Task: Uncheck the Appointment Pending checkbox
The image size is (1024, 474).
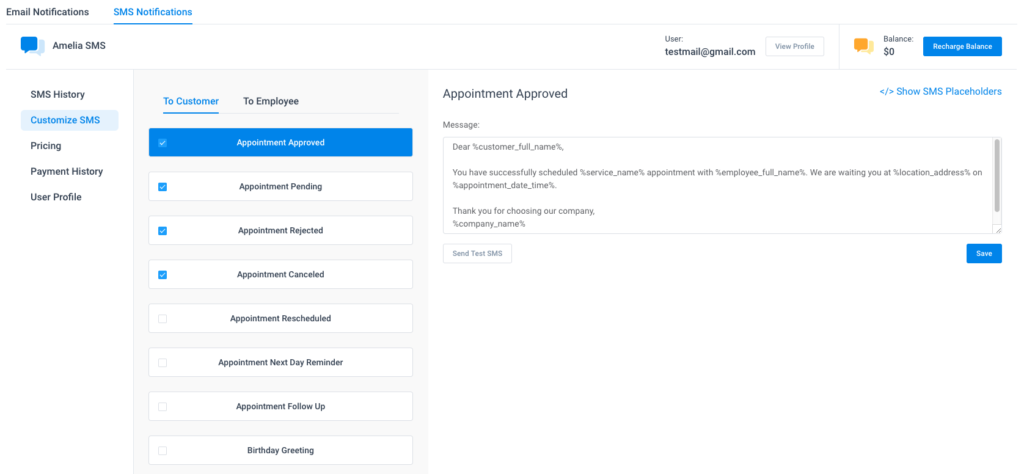Action: 163,187
